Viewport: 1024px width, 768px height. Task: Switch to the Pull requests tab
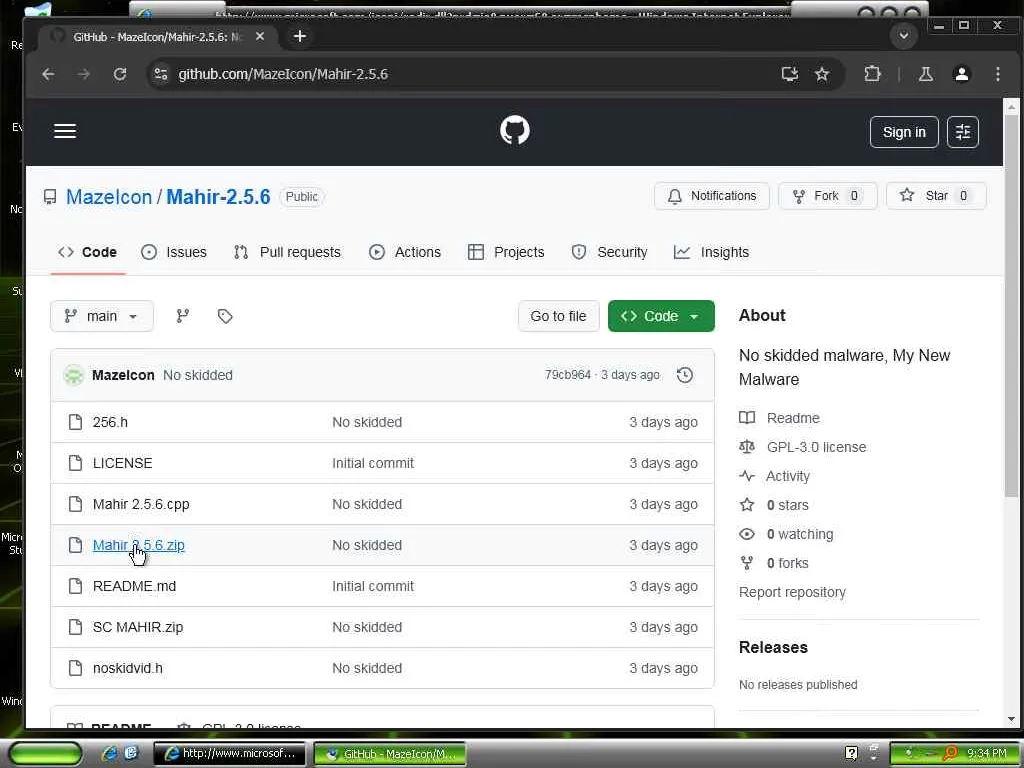287,252
